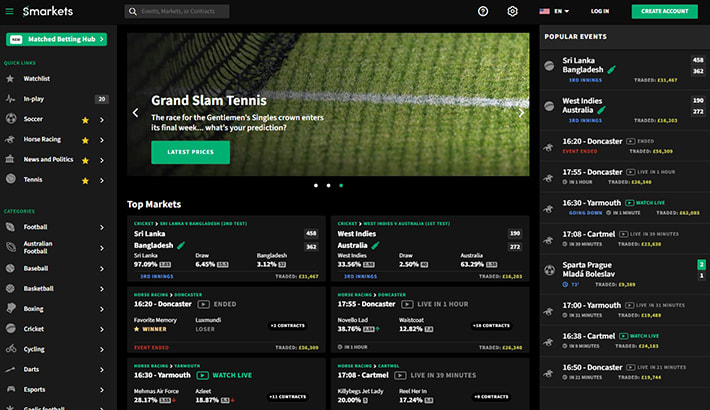Click soccer icon beside Sparta Prague event
The image size is (710, 410).
click(549, 270)
